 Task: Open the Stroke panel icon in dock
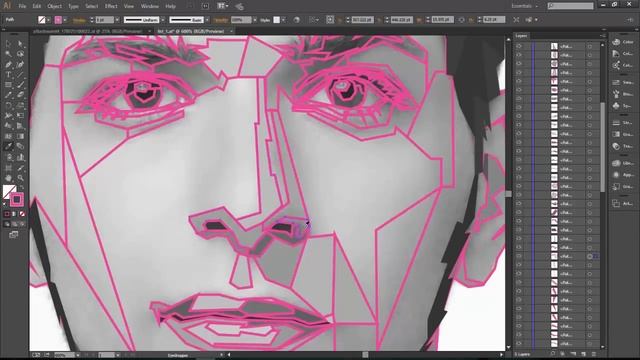tap(616, 123)
